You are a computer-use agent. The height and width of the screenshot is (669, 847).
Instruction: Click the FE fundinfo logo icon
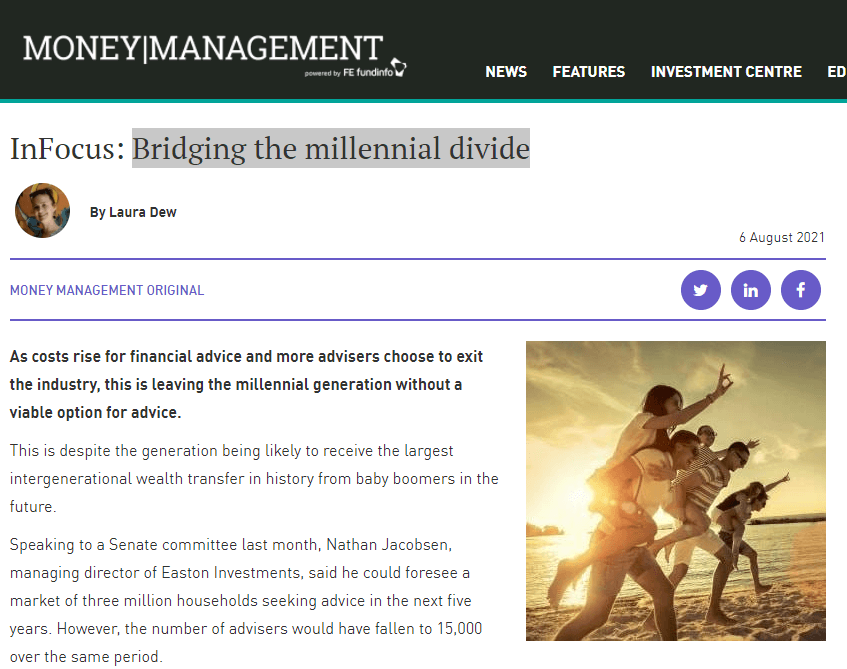[399, 68]
